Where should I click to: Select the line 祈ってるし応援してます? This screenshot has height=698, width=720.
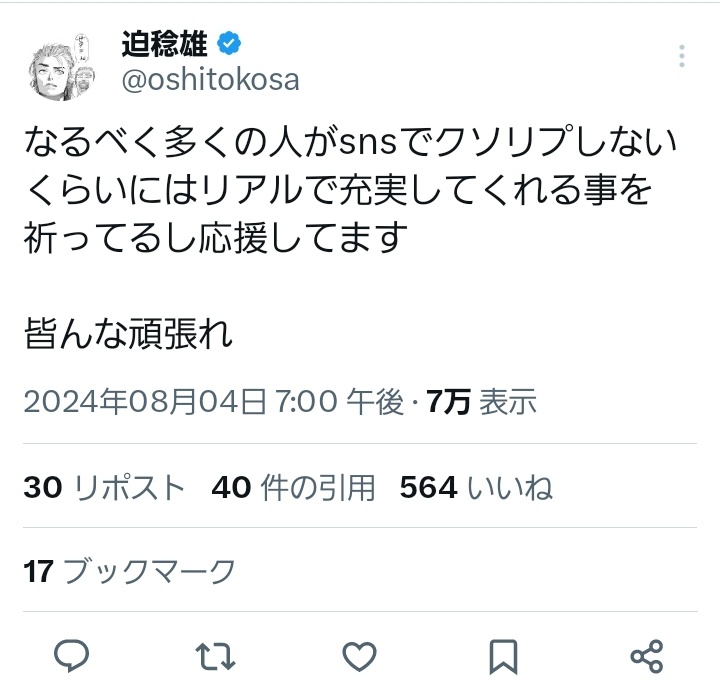(x=215, y=238)
